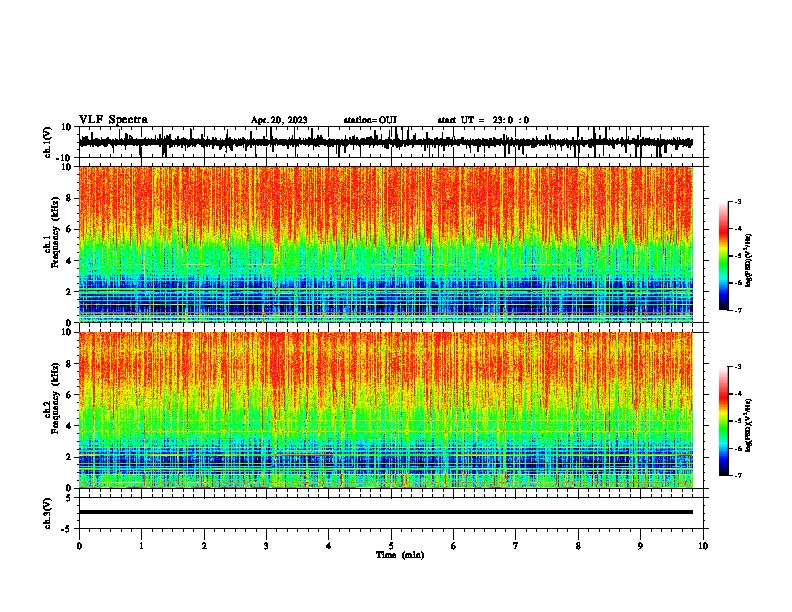
Task: Click the "ch.1(V)" waveform axis label
Action: (x=48, y=142)
